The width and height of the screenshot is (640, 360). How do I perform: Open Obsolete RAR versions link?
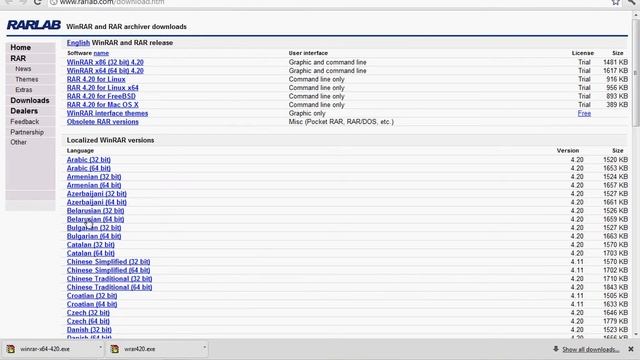pyautogui.click(x=102, y=122)
